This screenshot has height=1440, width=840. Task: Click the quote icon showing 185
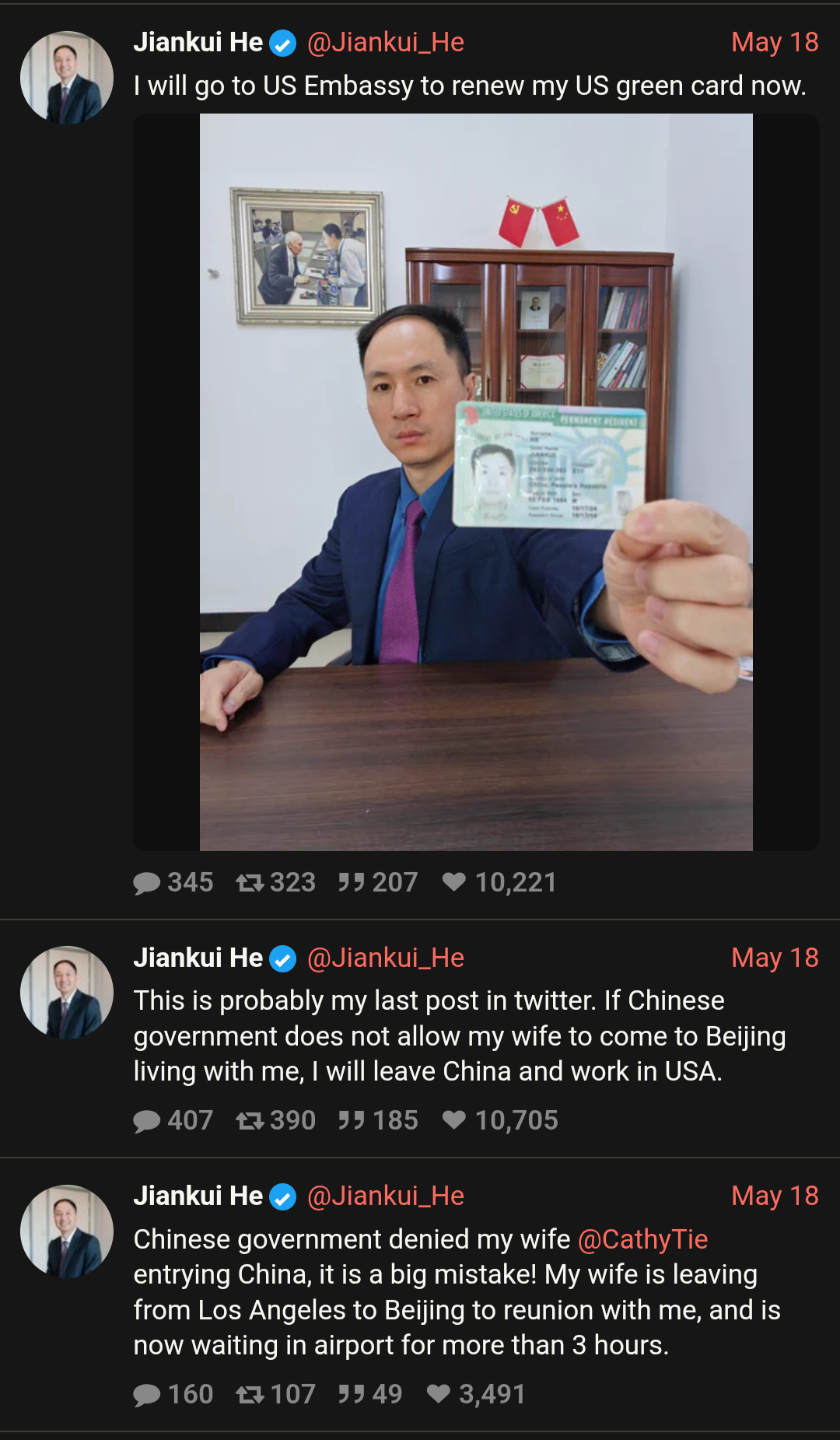tap(352, 1120)
